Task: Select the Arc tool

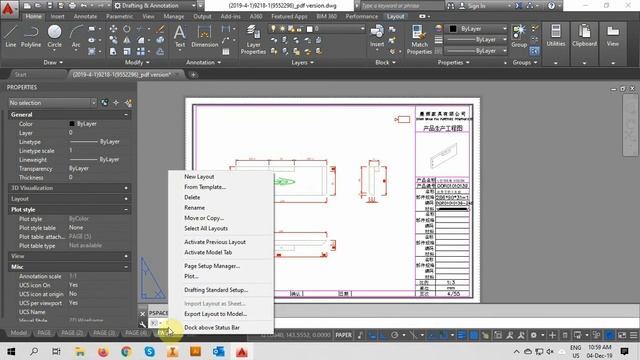Action: [76, 36]
